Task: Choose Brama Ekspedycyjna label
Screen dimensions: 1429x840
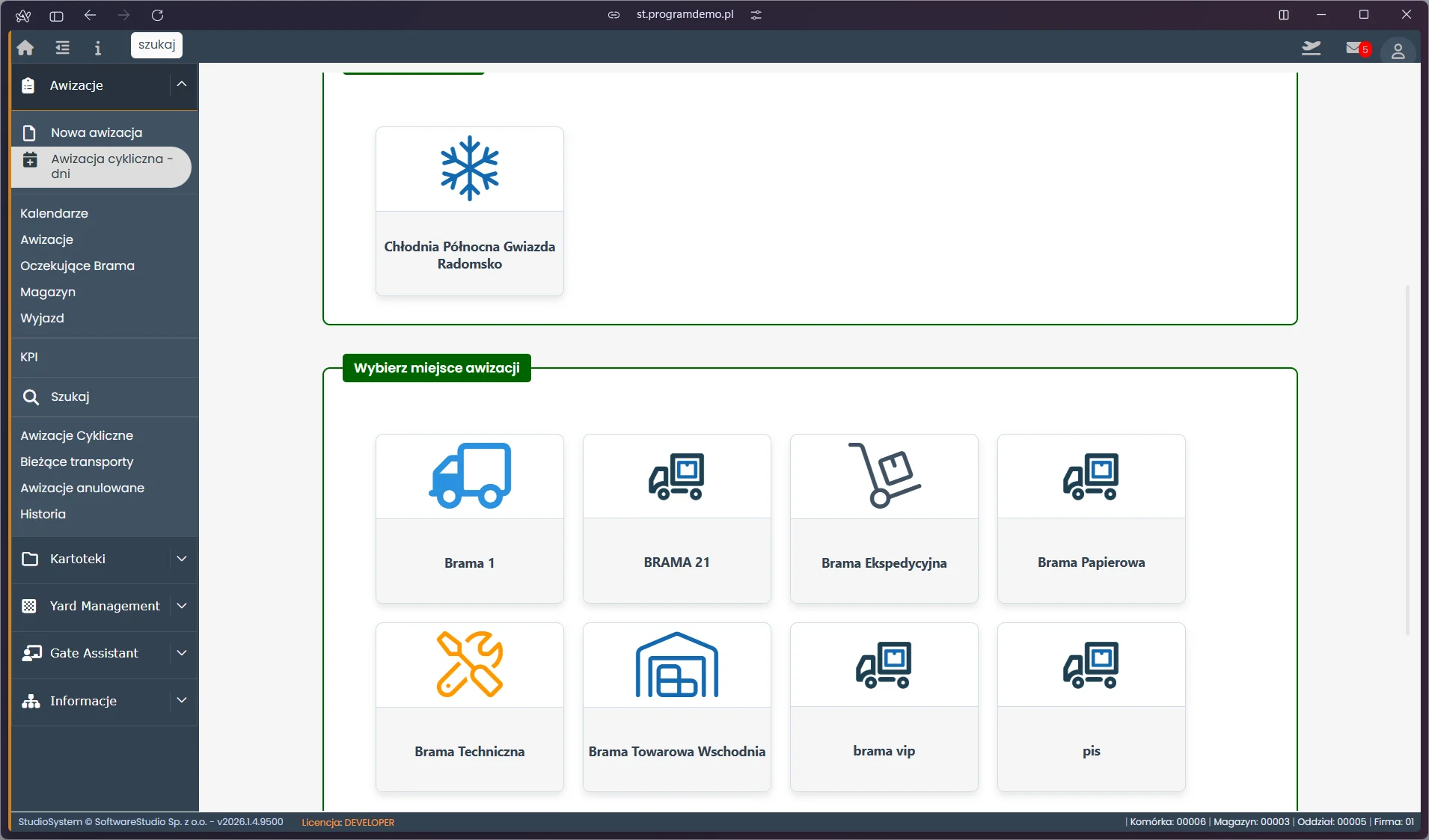Action: [x=884, y=563]
